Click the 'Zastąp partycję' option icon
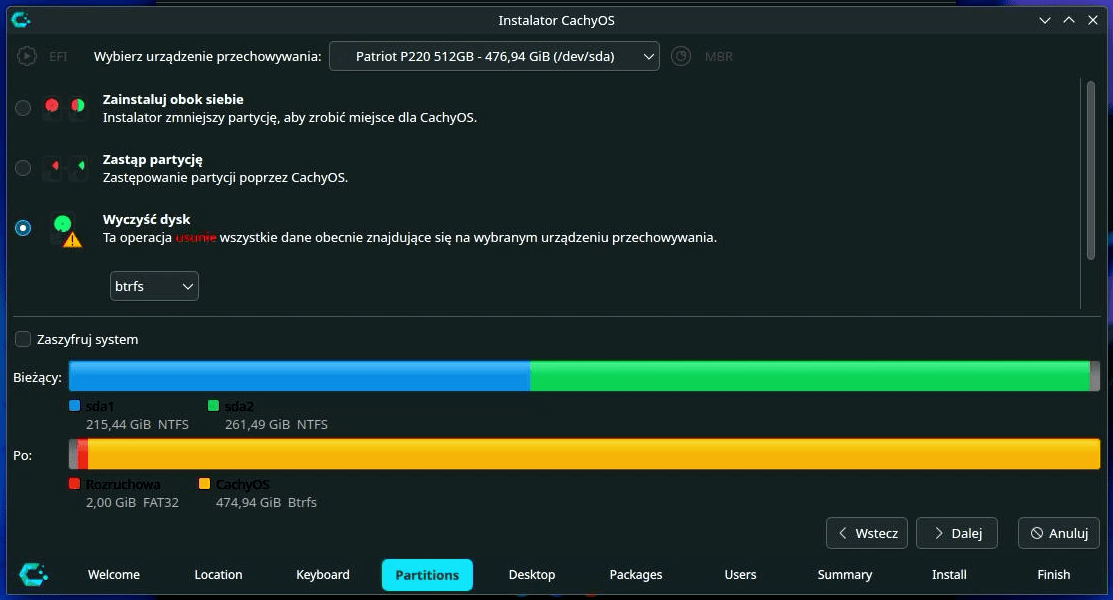The width and height of the screenshot is (1113, 600). (x=65, y=168)
